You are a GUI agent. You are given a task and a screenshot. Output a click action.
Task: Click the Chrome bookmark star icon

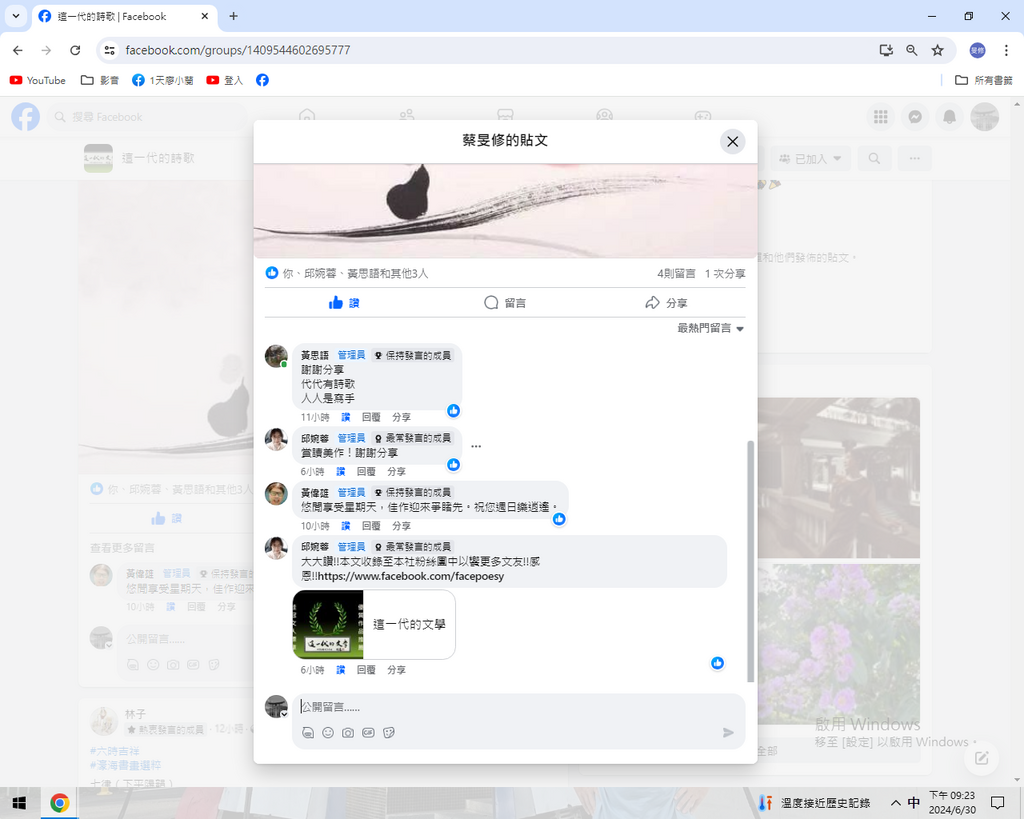click(x=937, y=50)
